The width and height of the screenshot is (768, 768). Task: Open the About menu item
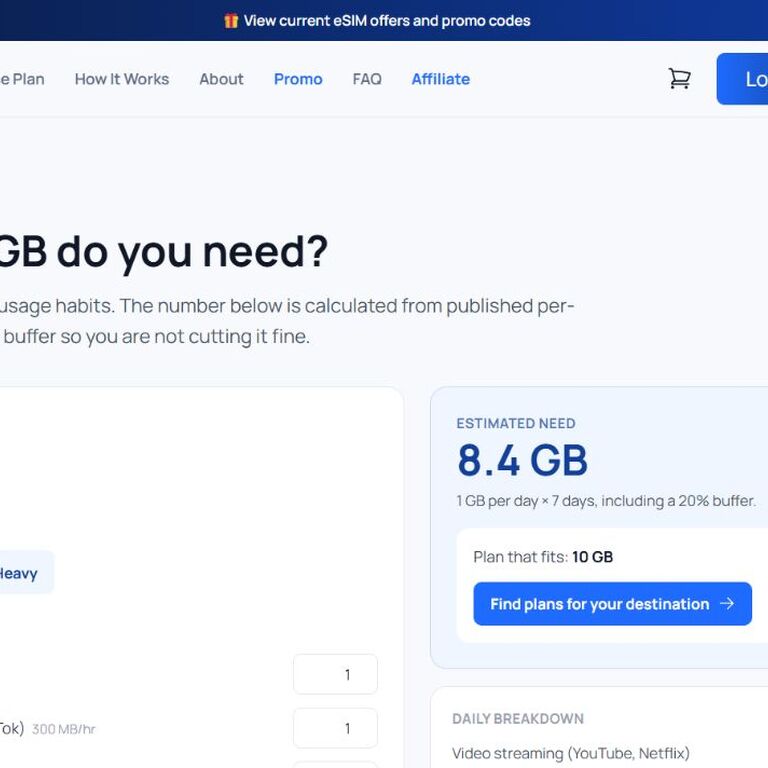221,79
